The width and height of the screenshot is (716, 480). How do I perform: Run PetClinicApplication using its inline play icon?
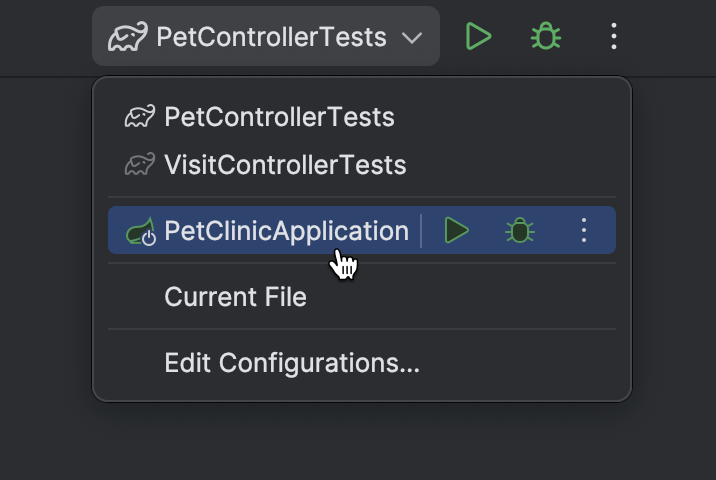456,231
